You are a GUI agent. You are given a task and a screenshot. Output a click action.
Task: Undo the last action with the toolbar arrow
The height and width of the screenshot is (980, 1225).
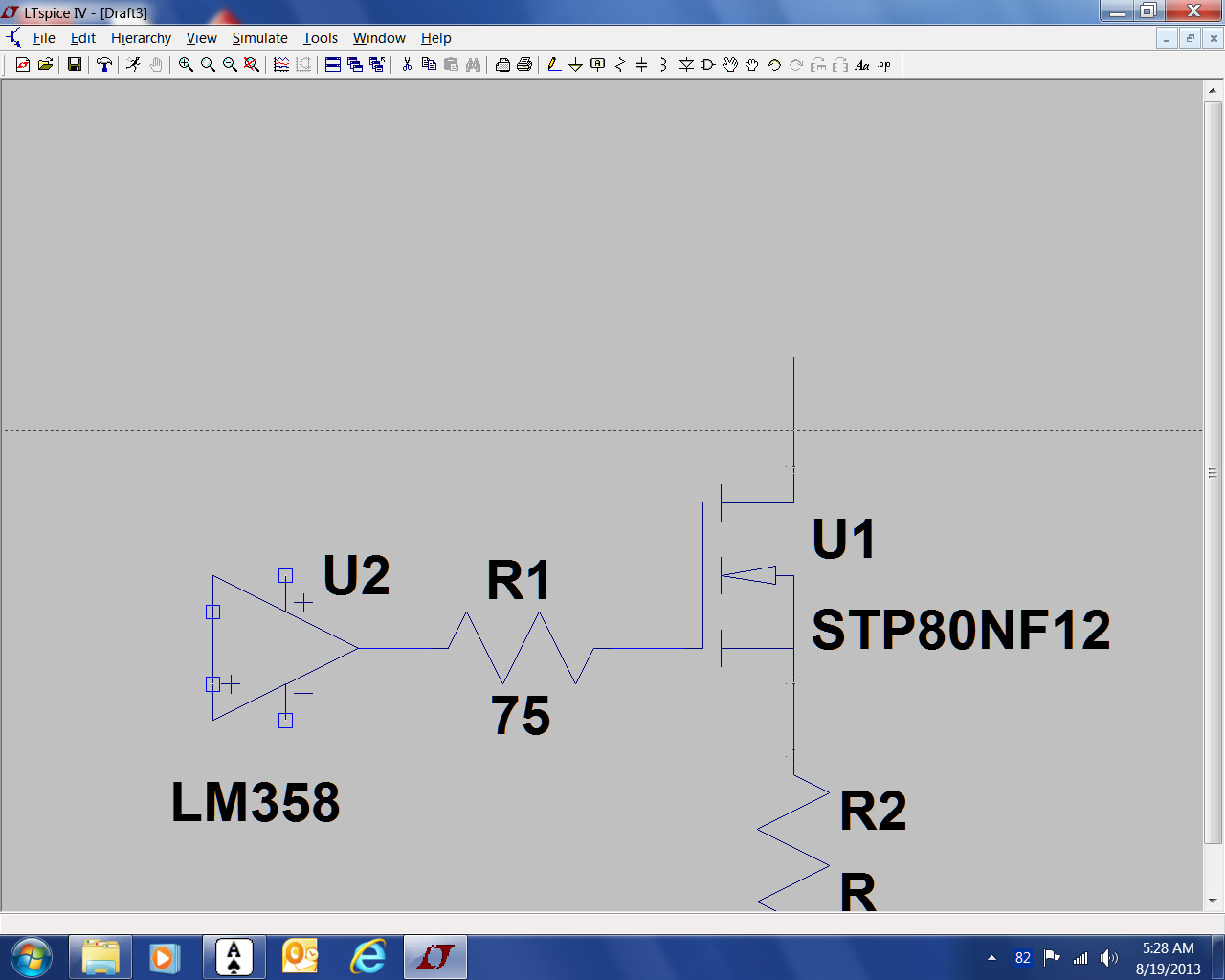point(774,65)
